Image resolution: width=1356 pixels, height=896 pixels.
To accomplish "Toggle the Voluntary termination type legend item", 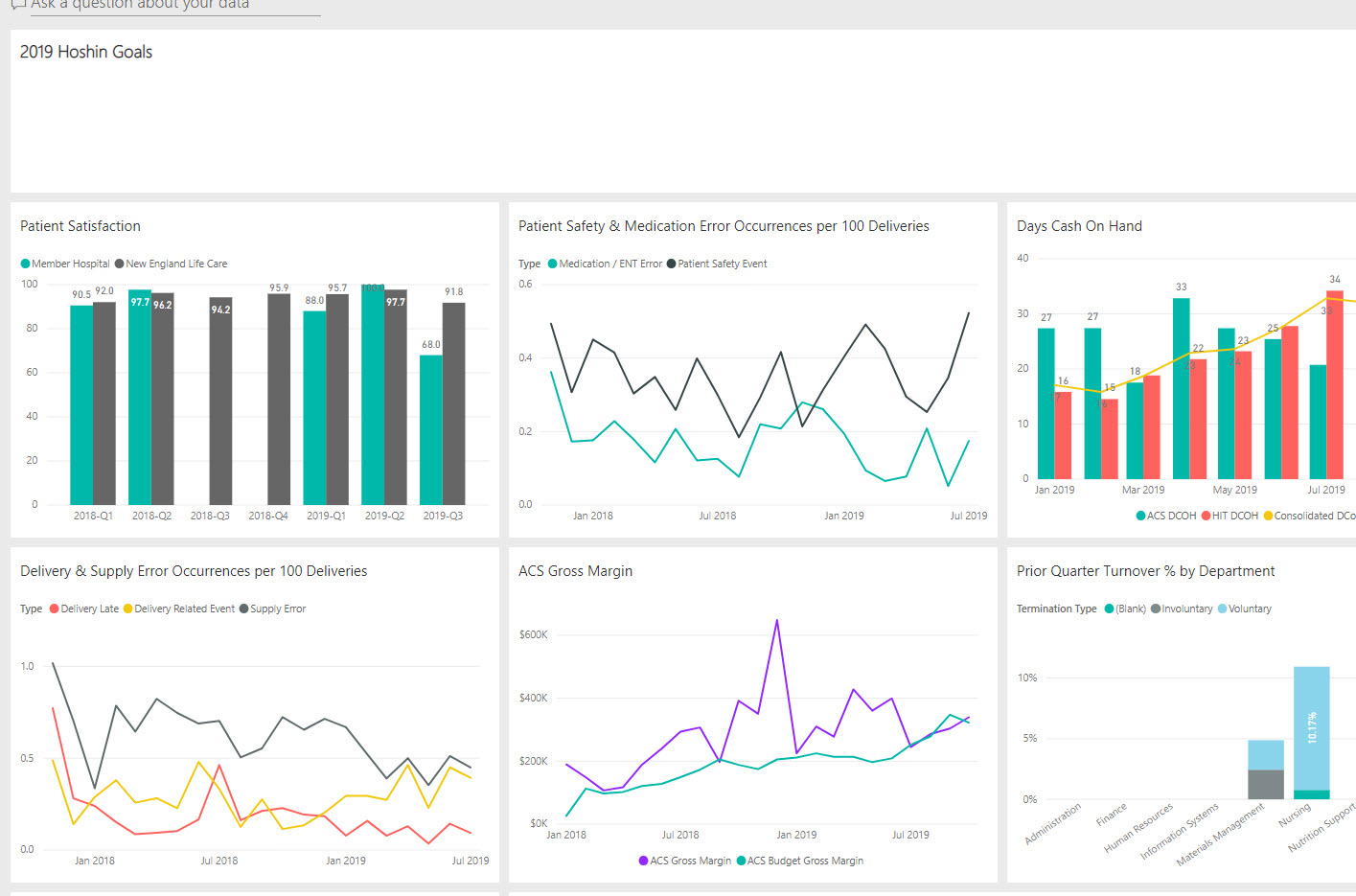I will point(1223,608).
